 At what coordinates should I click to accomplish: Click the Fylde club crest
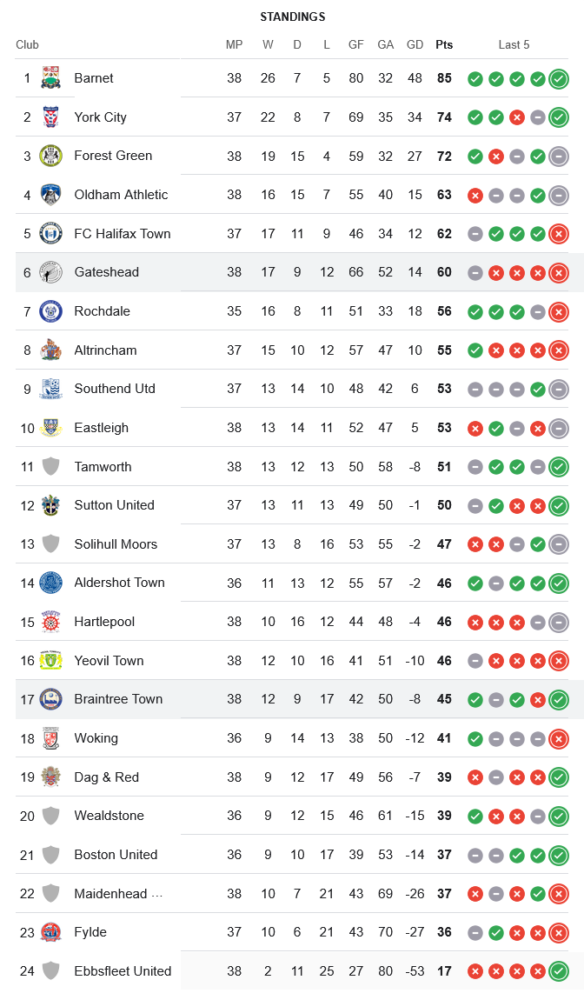coord(51,932)
